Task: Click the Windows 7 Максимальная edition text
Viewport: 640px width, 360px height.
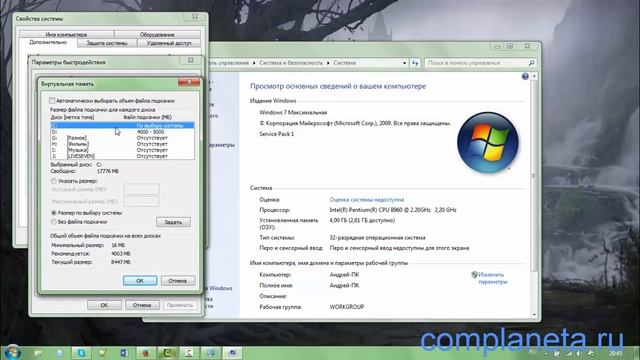Action: (293, 112)
